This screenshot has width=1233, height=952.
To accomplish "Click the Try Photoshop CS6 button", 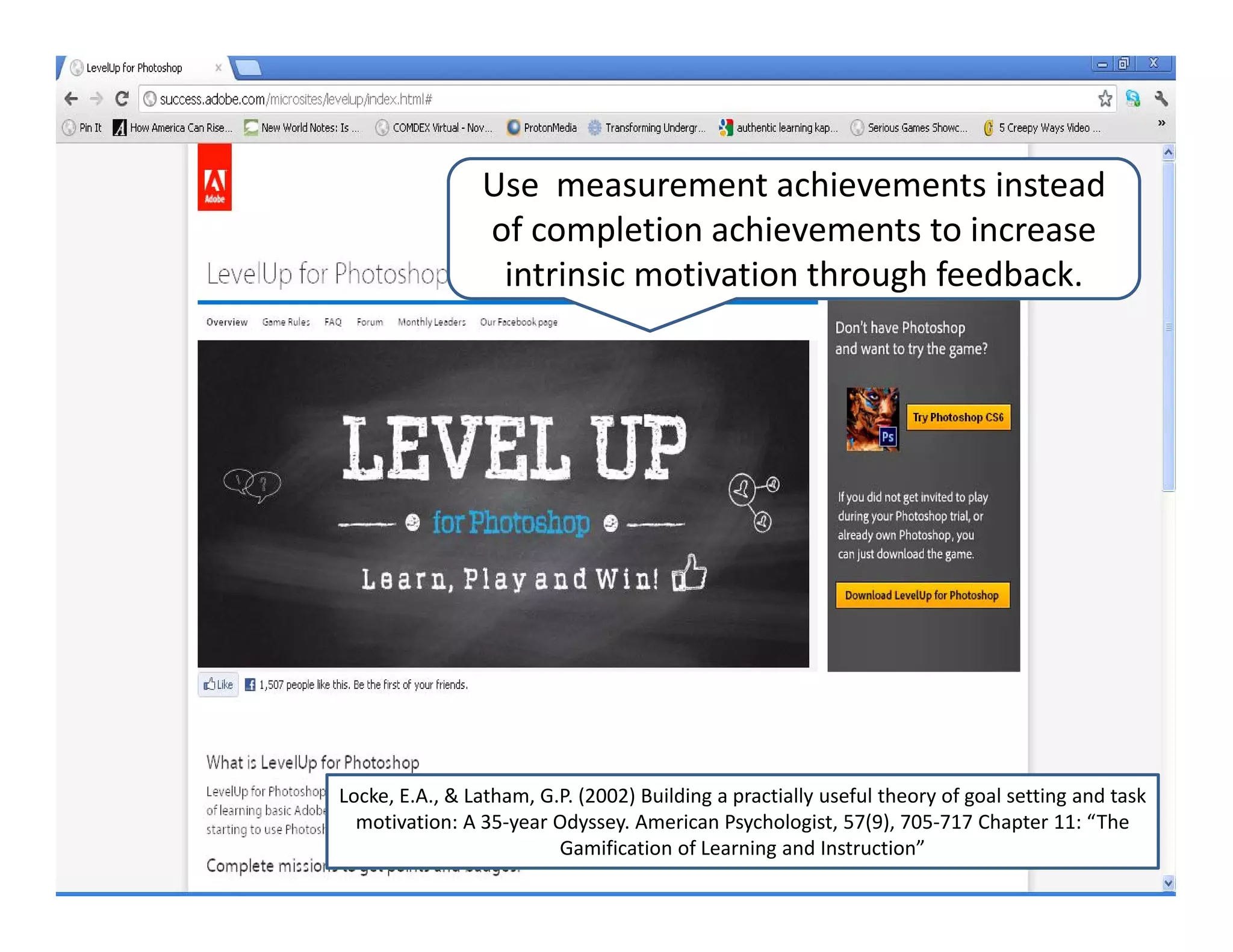I will tap(958, 418).
